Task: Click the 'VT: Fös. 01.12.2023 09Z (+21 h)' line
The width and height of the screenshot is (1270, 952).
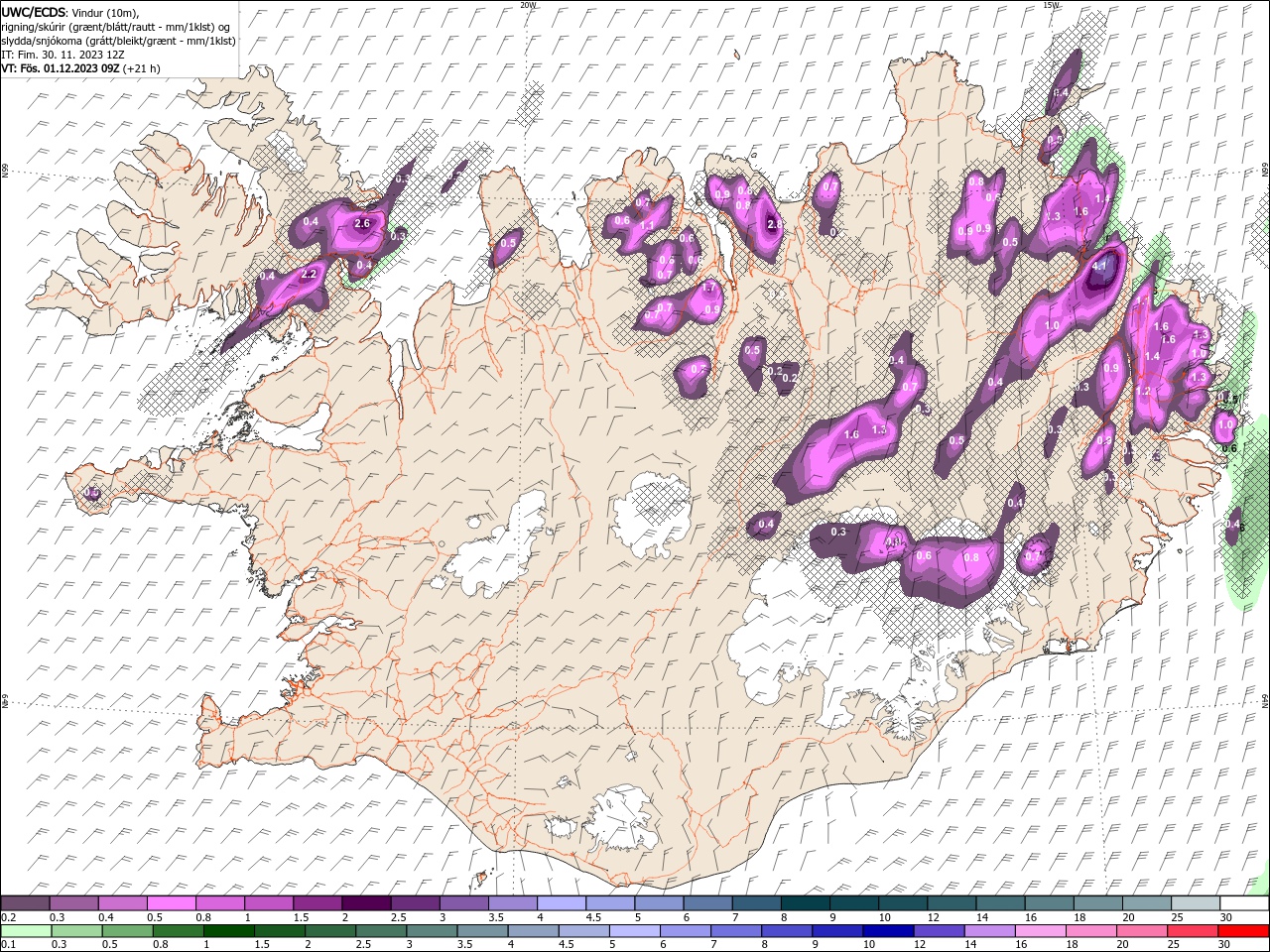Action: pyautogui.click(x=80, y=68)
